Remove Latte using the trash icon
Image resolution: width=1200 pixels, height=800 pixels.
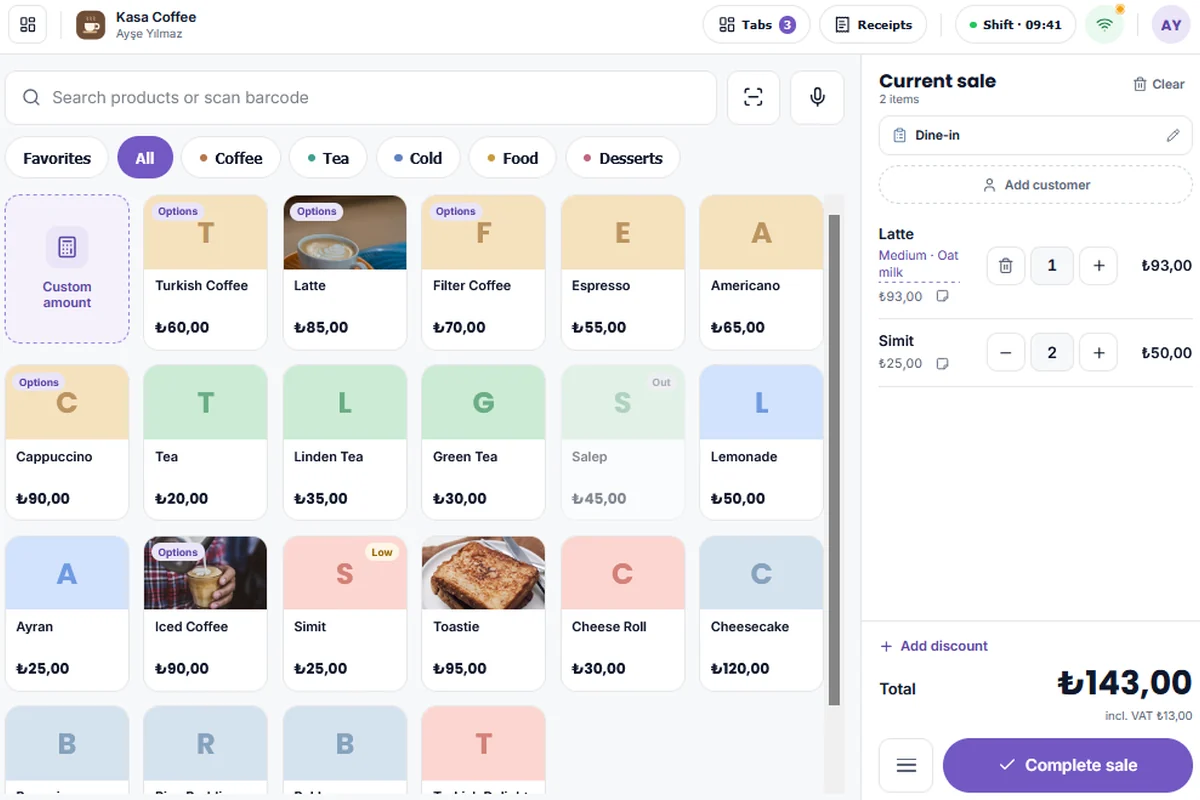(x=1006, y=266)
